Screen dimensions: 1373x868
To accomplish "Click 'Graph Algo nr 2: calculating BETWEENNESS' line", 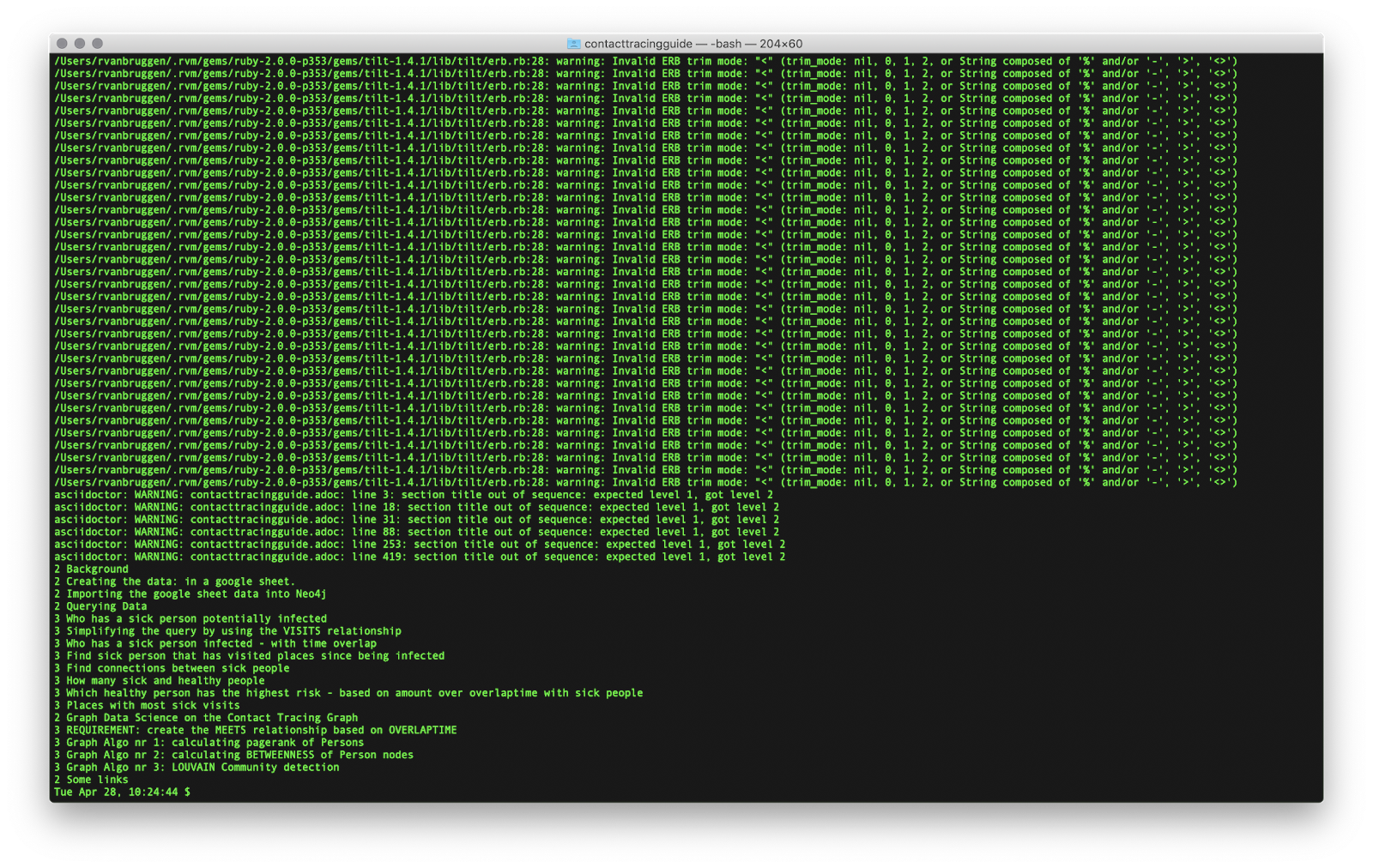I will point(233,755).
